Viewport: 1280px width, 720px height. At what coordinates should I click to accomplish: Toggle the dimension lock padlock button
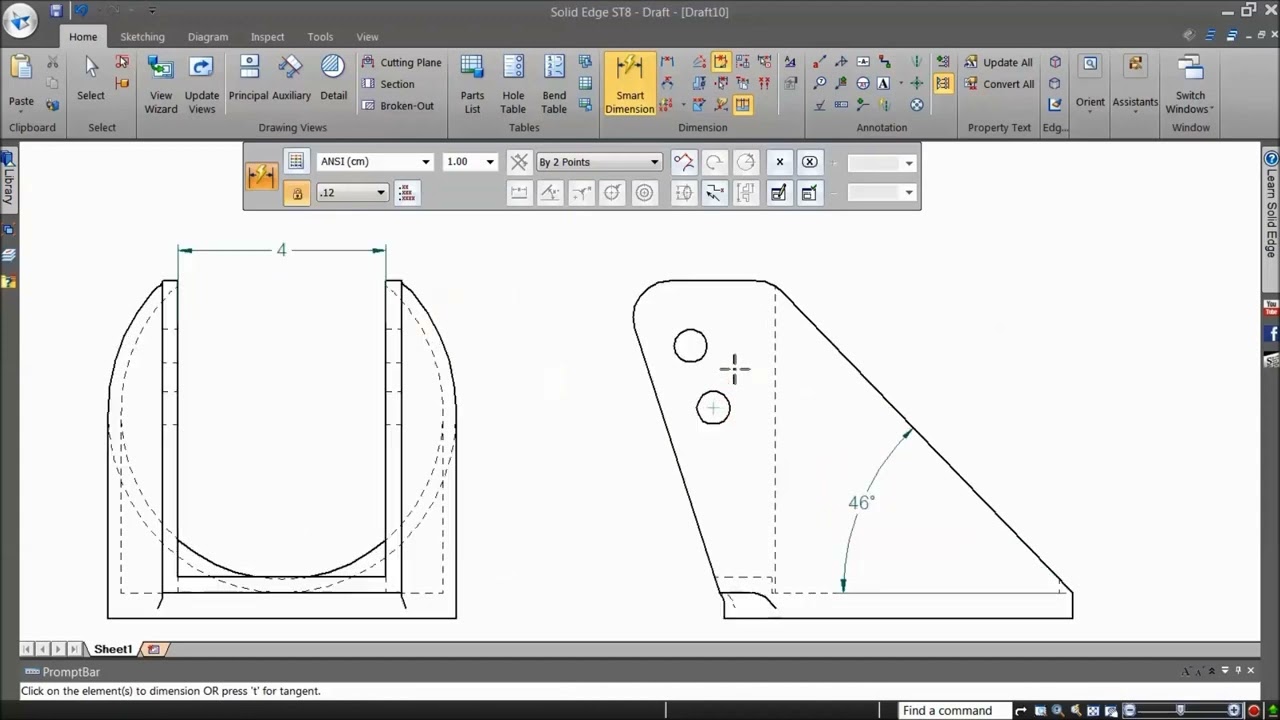coord(296,193)
